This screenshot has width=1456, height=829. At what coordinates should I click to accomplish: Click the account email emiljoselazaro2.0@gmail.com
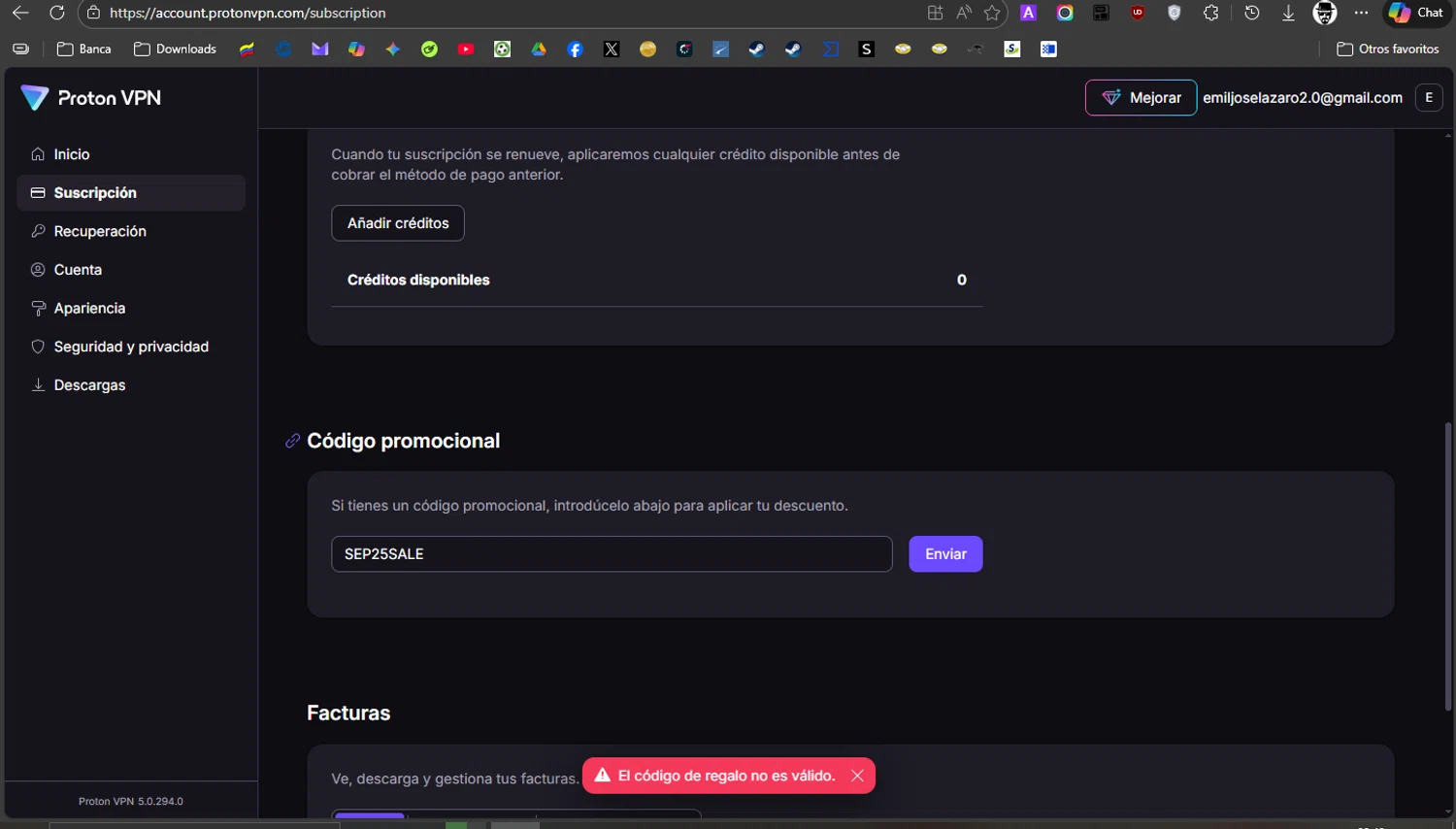pos(1303,98)
